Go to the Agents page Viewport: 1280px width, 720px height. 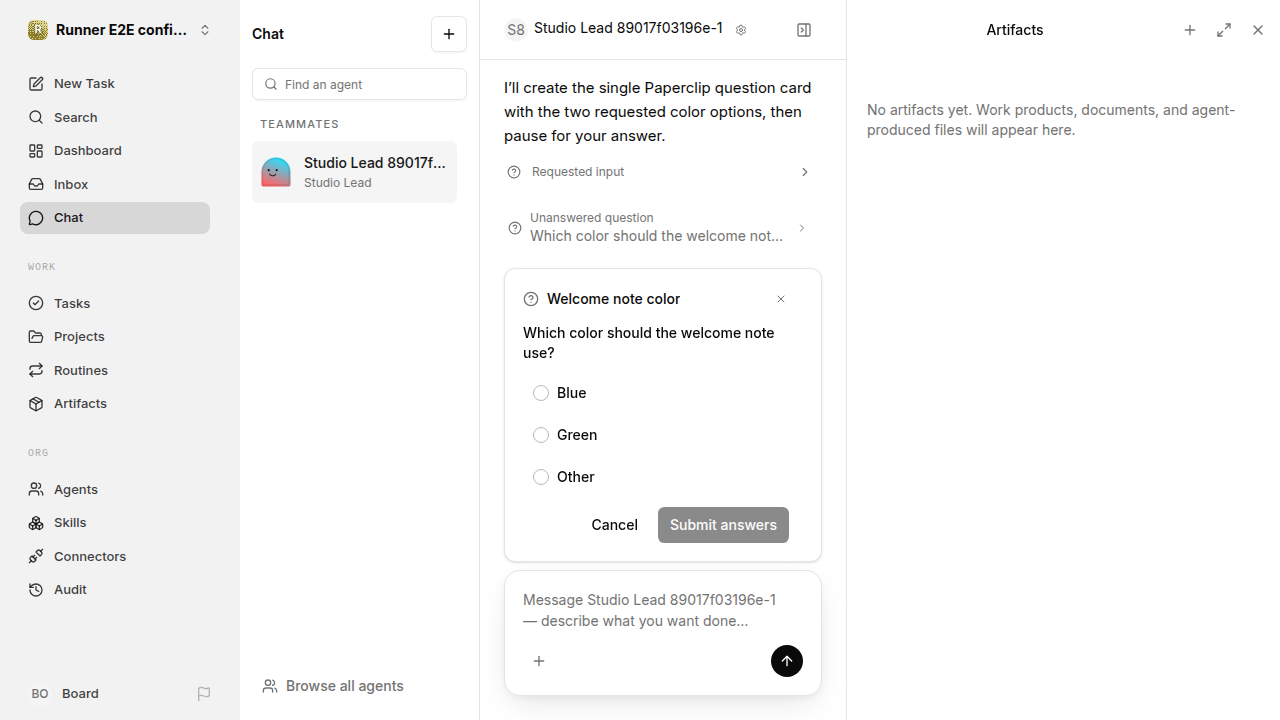pos(115,489)
